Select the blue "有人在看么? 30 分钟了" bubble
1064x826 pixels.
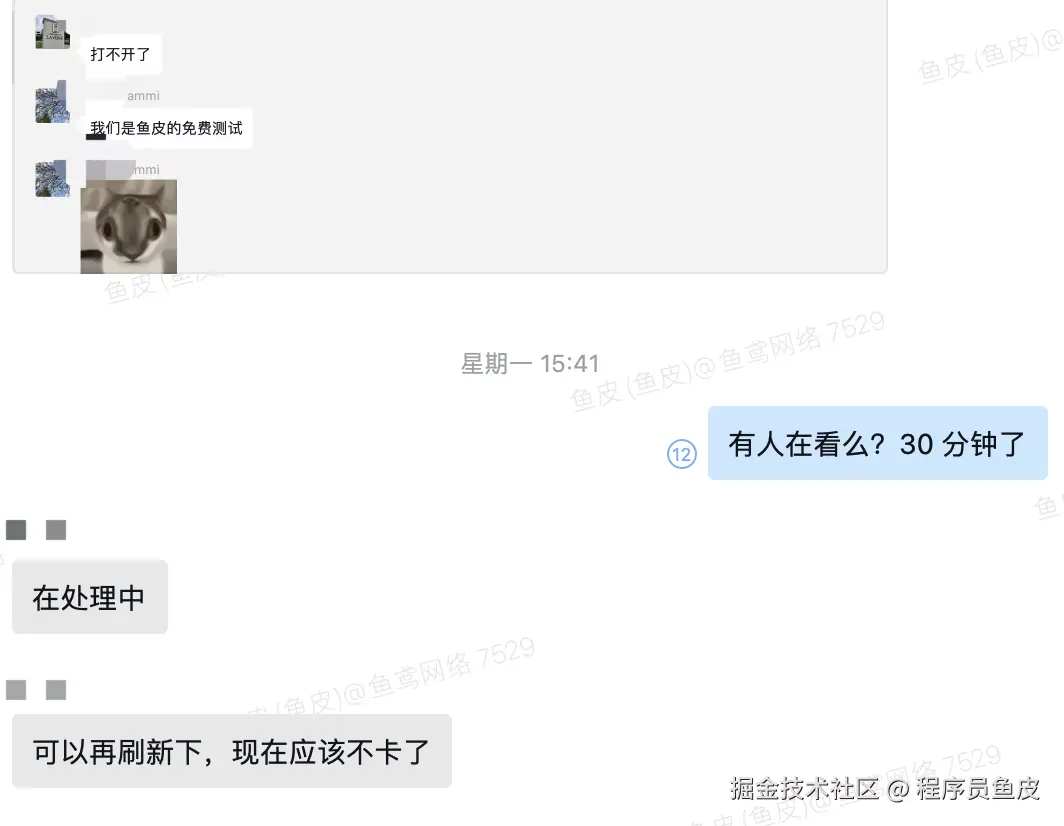(877, 443)
